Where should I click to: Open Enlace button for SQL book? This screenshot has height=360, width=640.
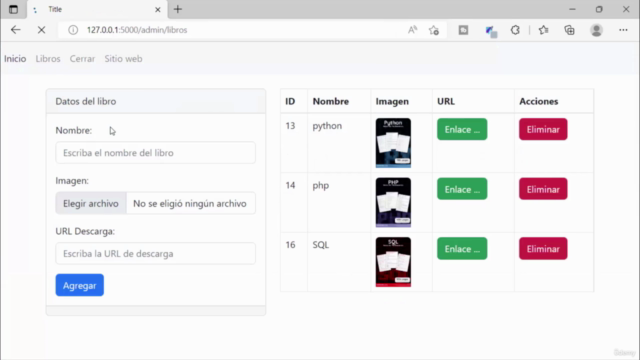click(x=462, y=249)
